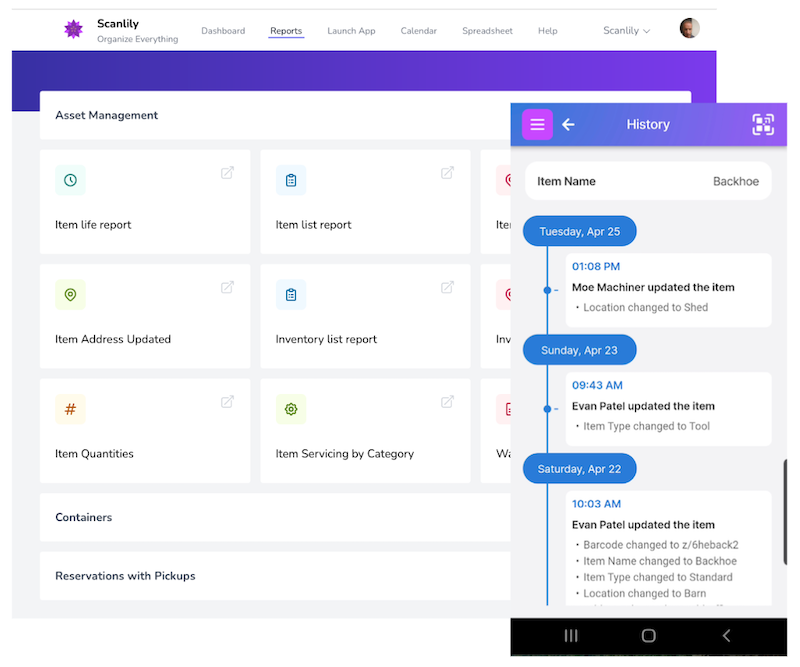Expand the Containers section
Viewport: 800px width, 667px height.
(x=275, y=518)
